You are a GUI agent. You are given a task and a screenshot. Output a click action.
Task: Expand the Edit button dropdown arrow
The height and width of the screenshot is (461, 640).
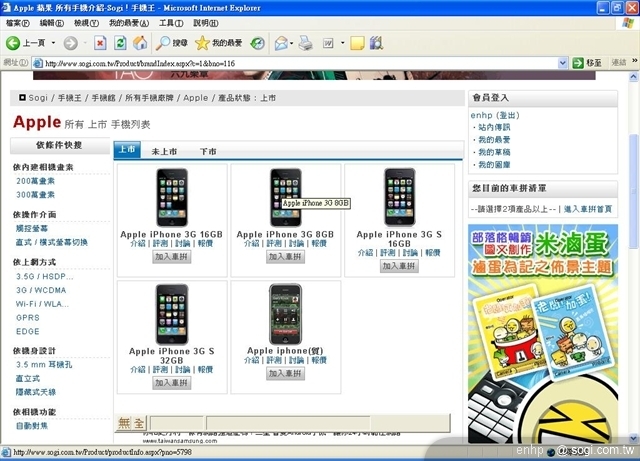point(342,43)
